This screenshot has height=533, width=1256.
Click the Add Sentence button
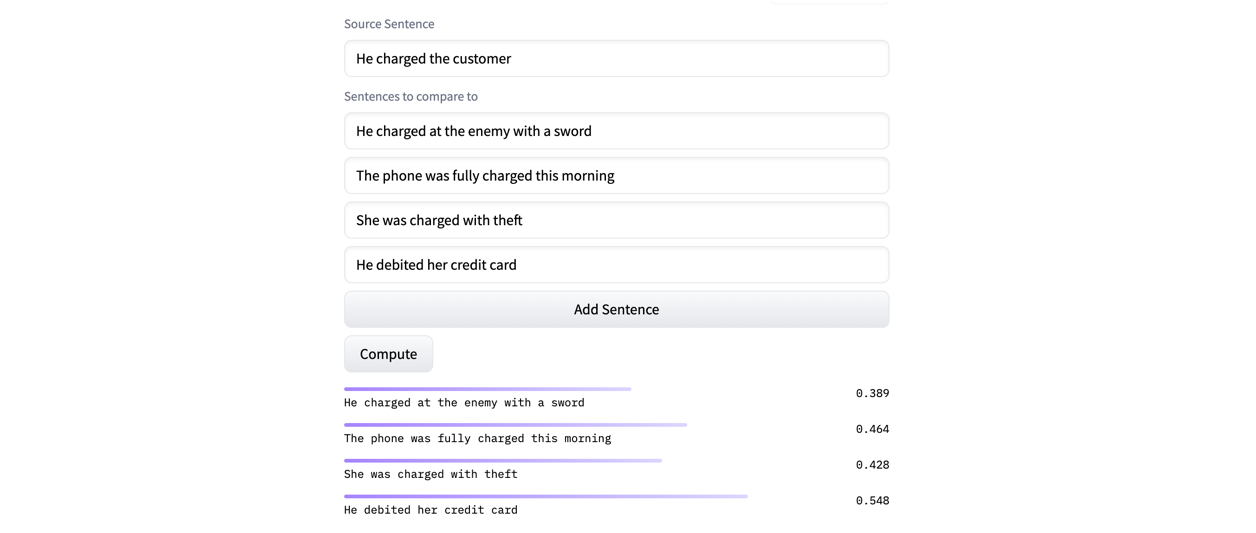pyautogui.click(x=616, y=310)
